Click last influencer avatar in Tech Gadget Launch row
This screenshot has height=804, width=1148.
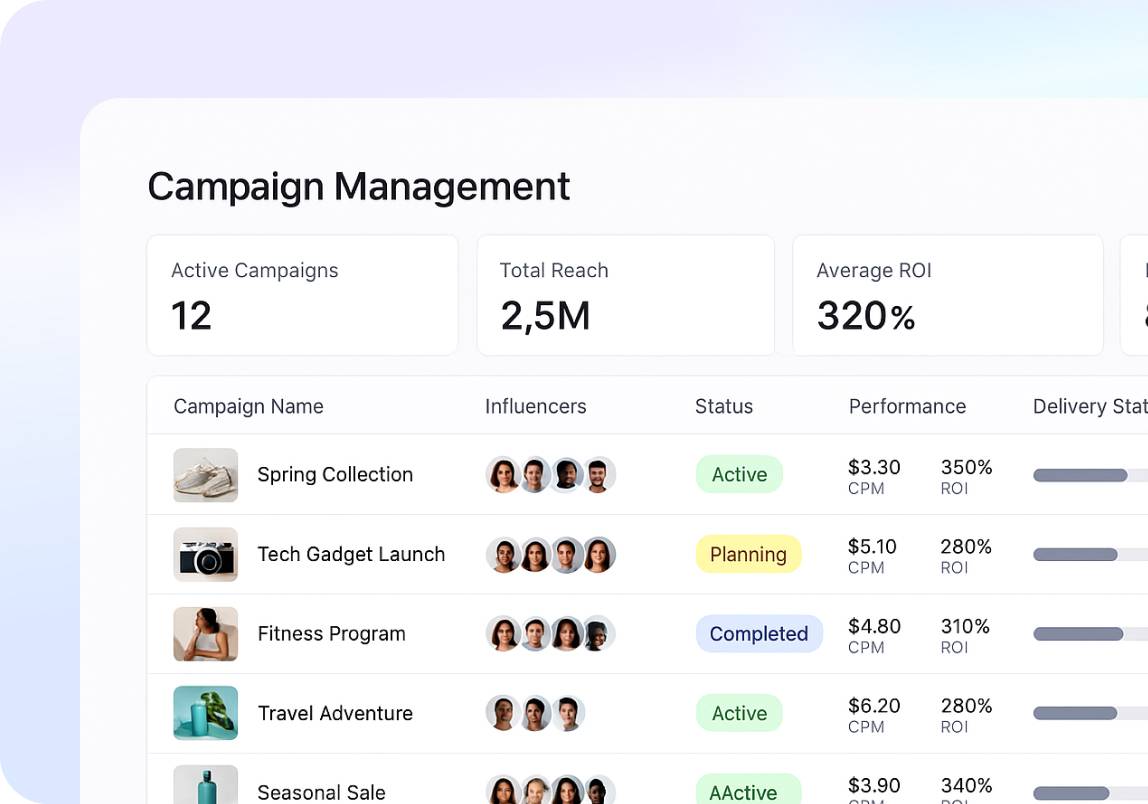click(x=598, y=555)
